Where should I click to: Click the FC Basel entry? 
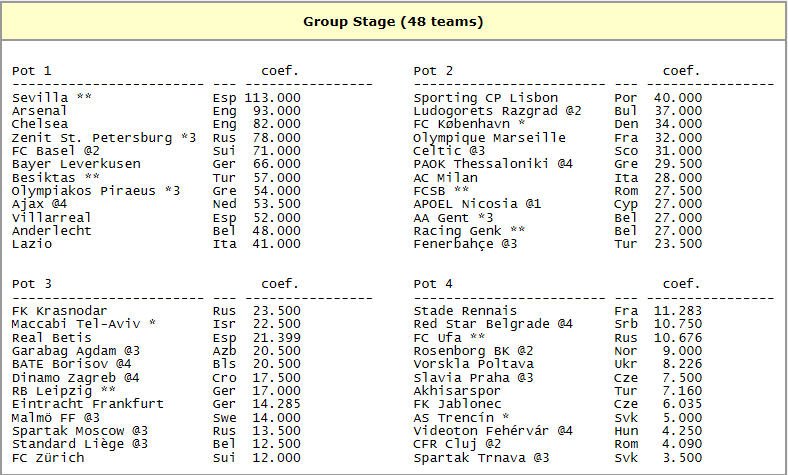coord(56,151)
